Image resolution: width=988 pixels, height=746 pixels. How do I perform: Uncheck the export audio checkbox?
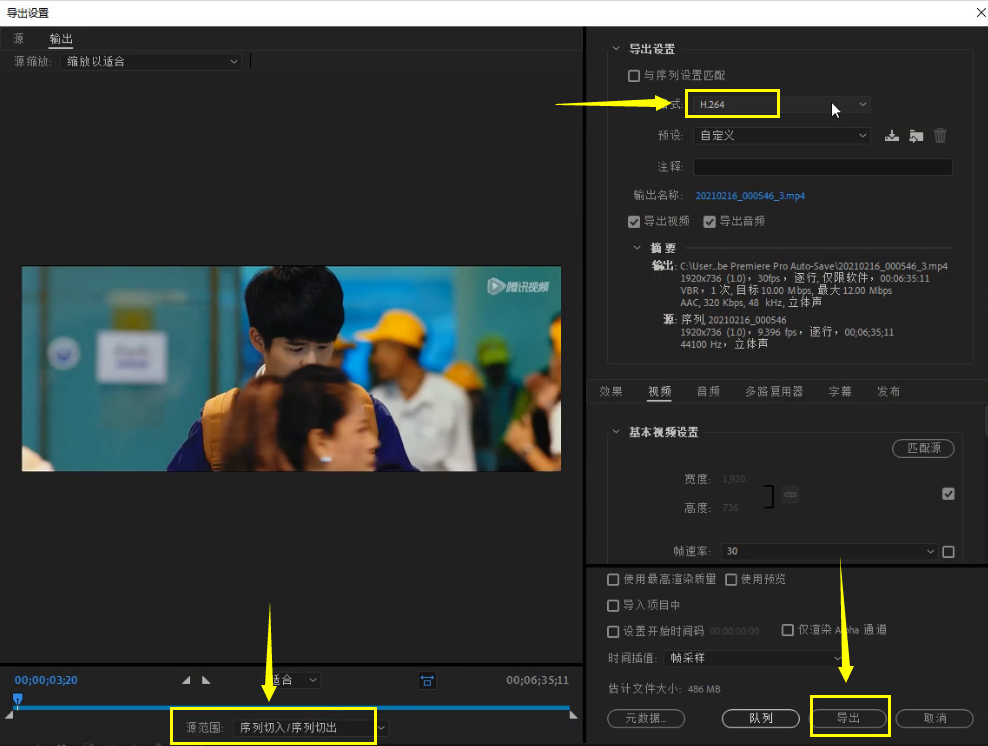coord(709,222)
